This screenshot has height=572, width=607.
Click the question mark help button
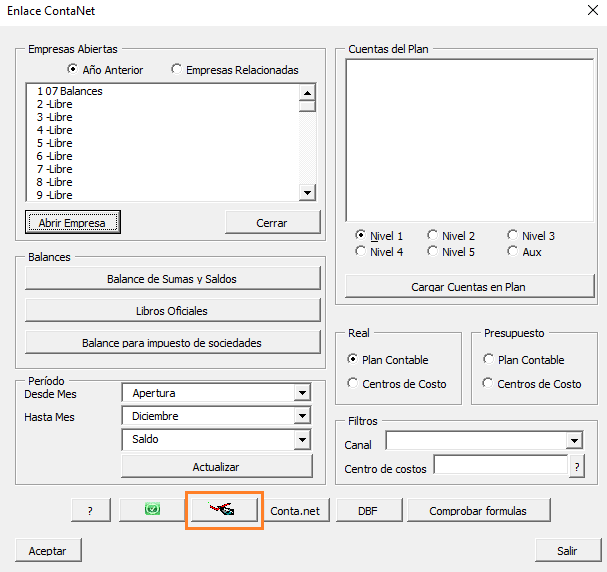click(91, 510)
